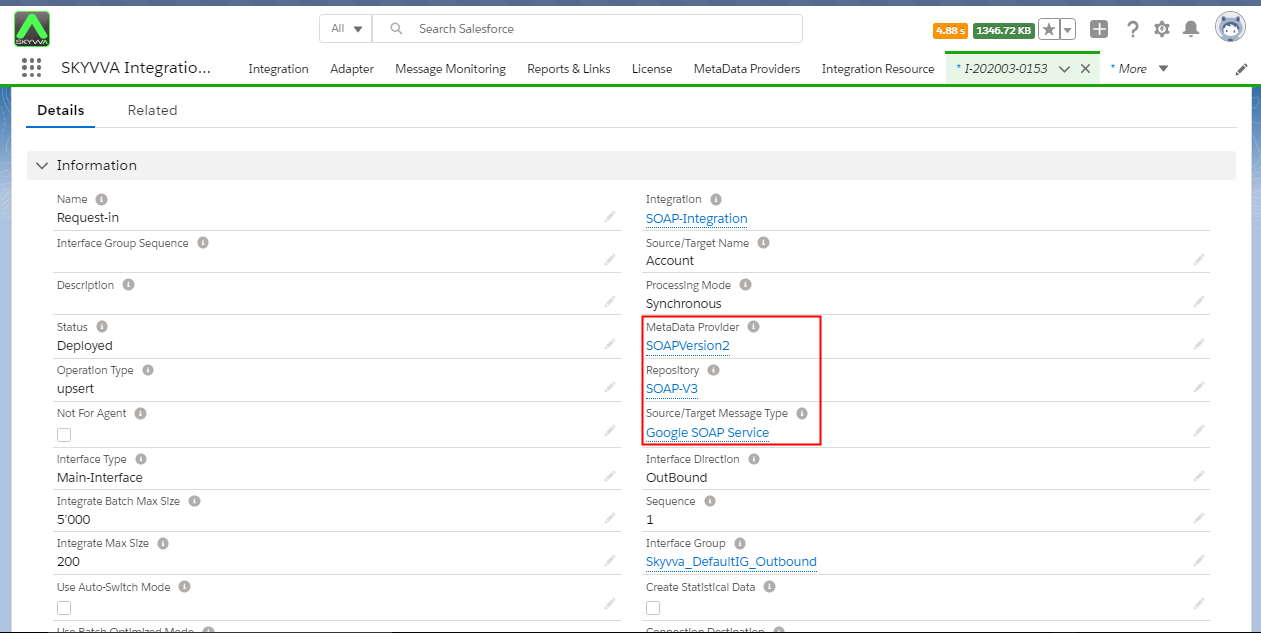Viewport: 1261px width, 633px height.
Task: Expand the More navigation dropdown
Action: click(1139, 69)
